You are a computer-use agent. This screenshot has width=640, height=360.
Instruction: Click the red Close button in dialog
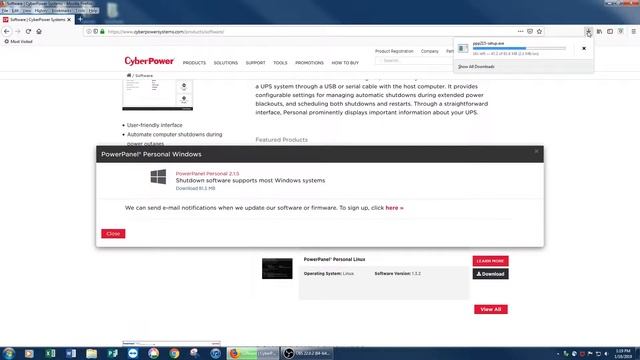(x=113, y=233)
